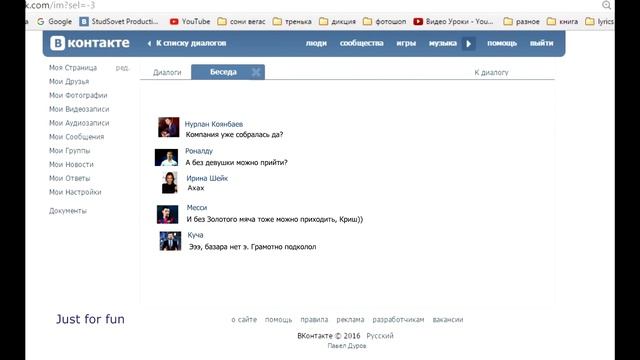Open the разное bookmark folder

point(521,22)
